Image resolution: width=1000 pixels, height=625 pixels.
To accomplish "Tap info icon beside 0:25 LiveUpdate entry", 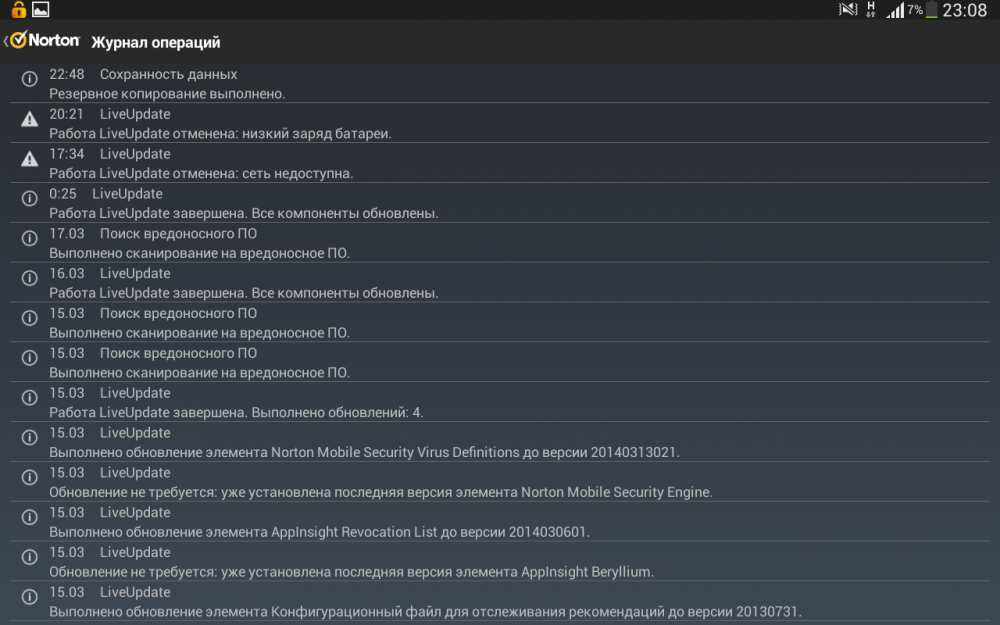I will tap(30, 199).
